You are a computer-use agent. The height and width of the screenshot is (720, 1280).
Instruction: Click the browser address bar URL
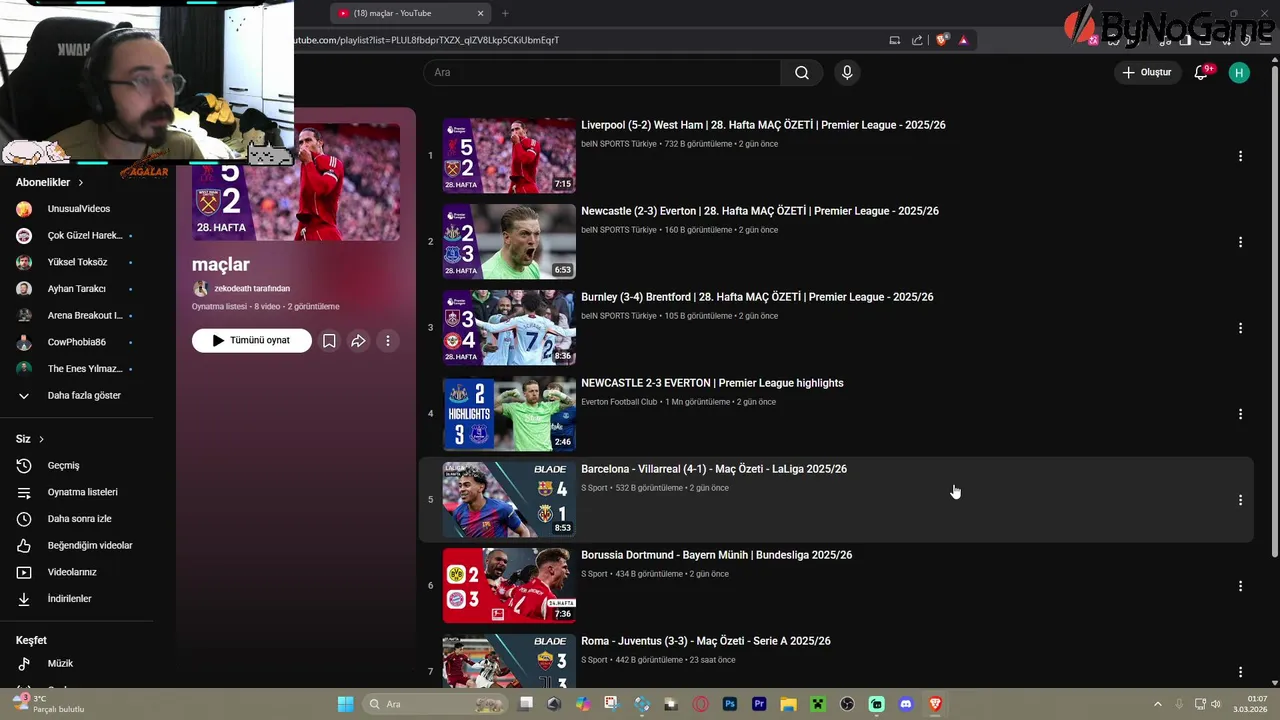427,40
